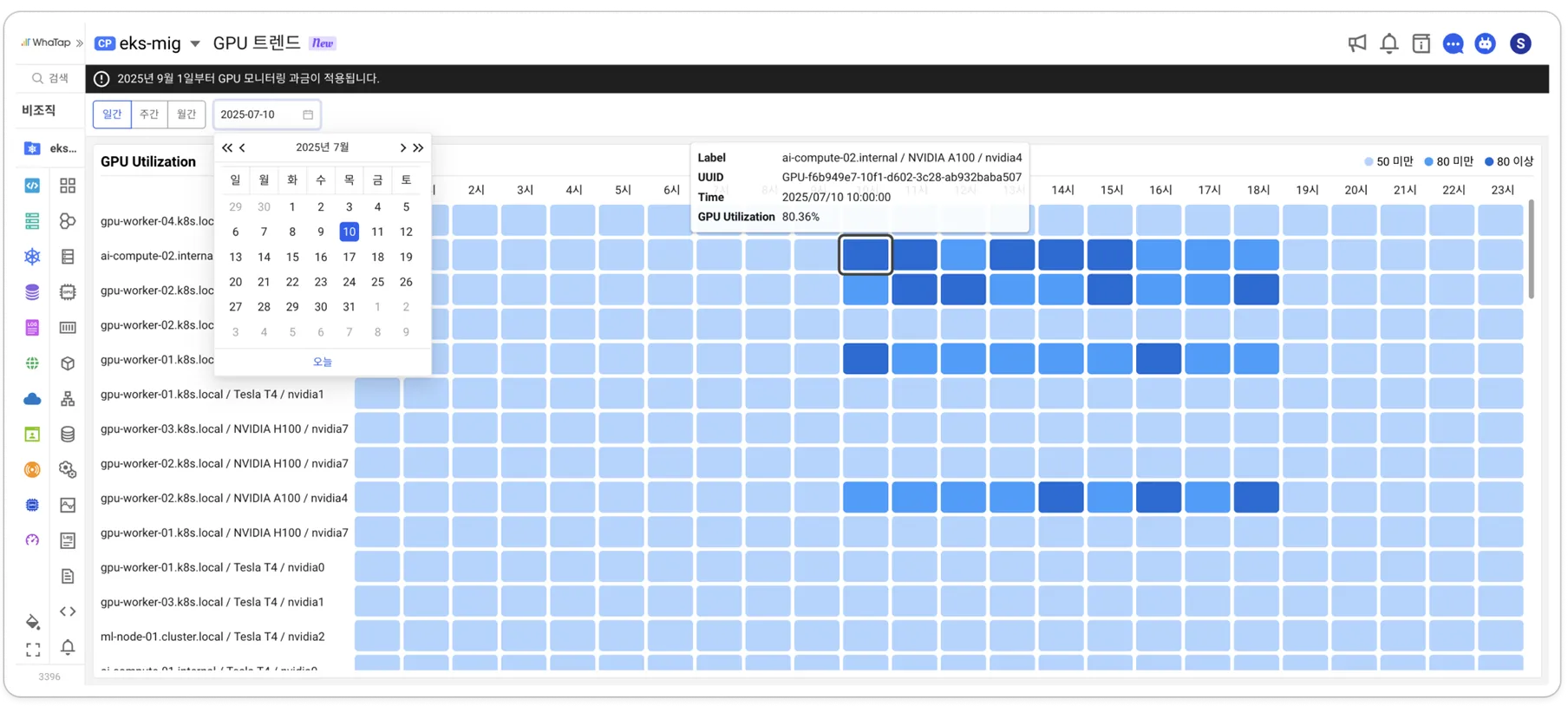Click 18시 cell for gpu-worker-02 A100 nvidia4
This screenshot has width=1568, height=706.
pyautogui.click(x=1257, y=498)
